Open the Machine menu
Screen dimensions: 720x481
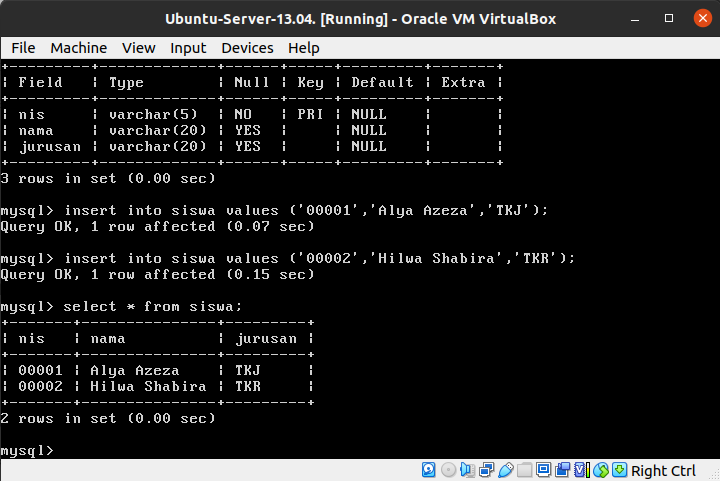(x=79, y=48)
